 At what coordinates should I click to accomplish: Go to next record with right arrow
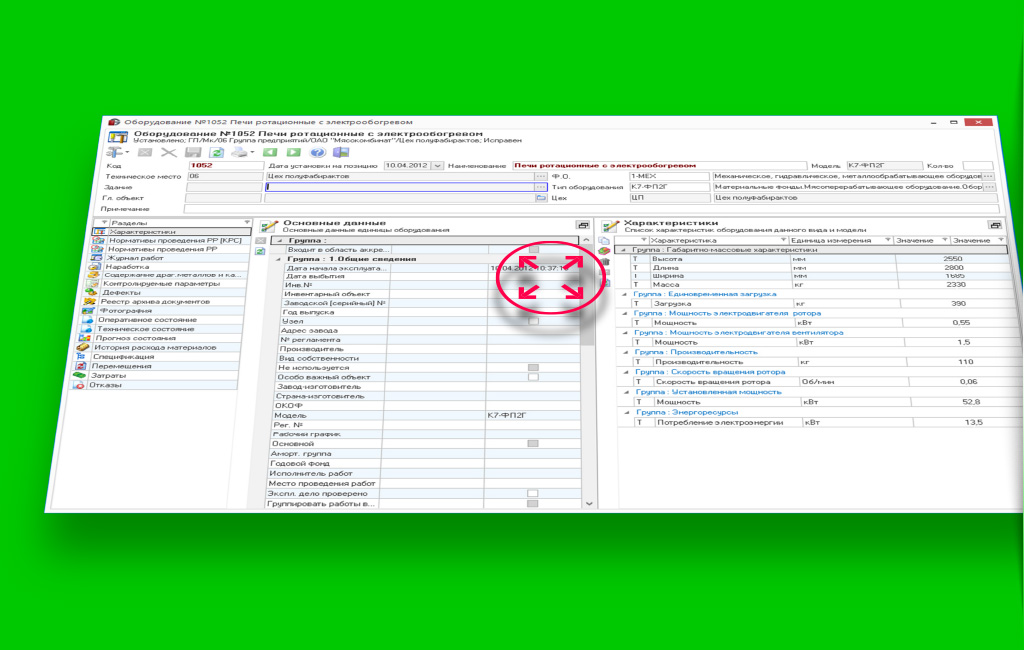pos(294,152)
